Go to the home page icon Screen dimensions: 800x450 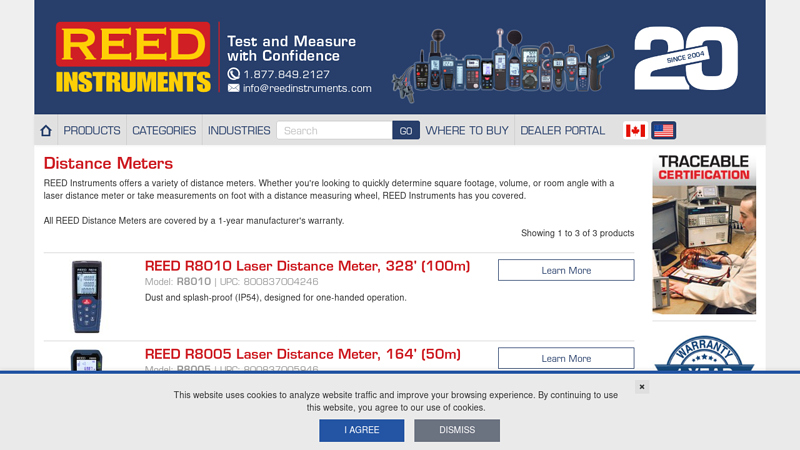(46, 131)
